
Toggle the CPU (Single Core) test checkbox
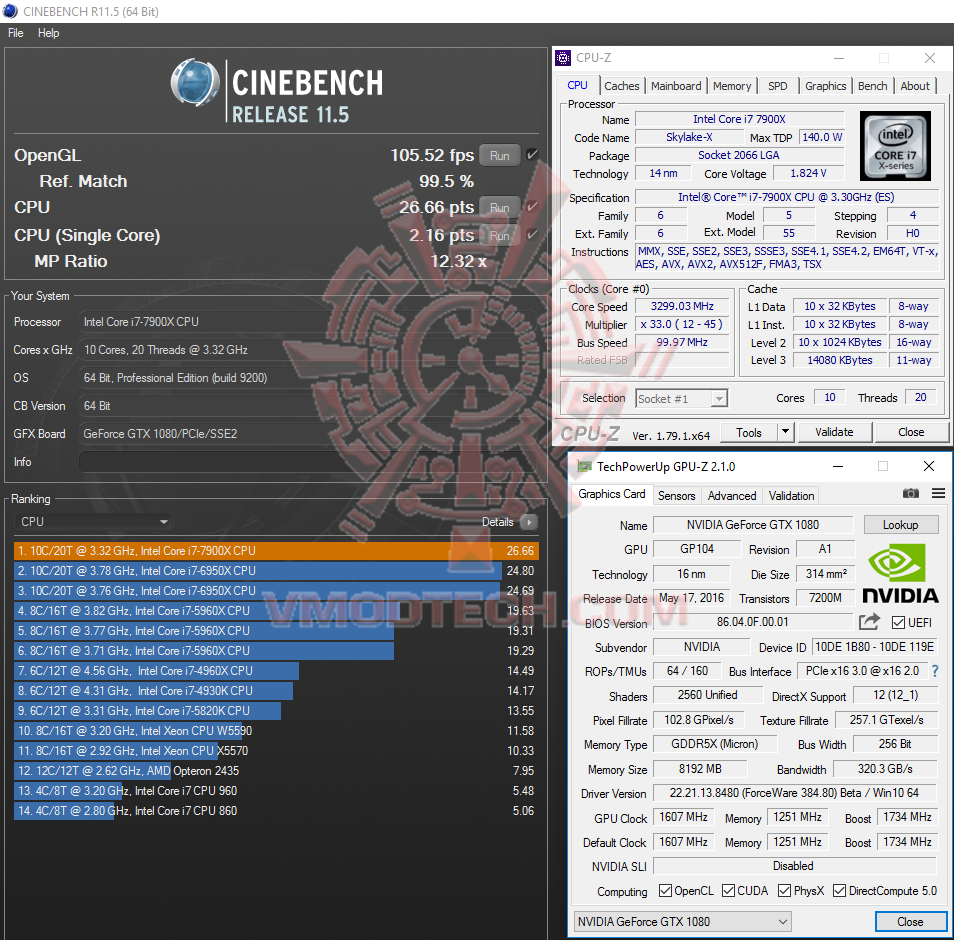coord(532,234)
